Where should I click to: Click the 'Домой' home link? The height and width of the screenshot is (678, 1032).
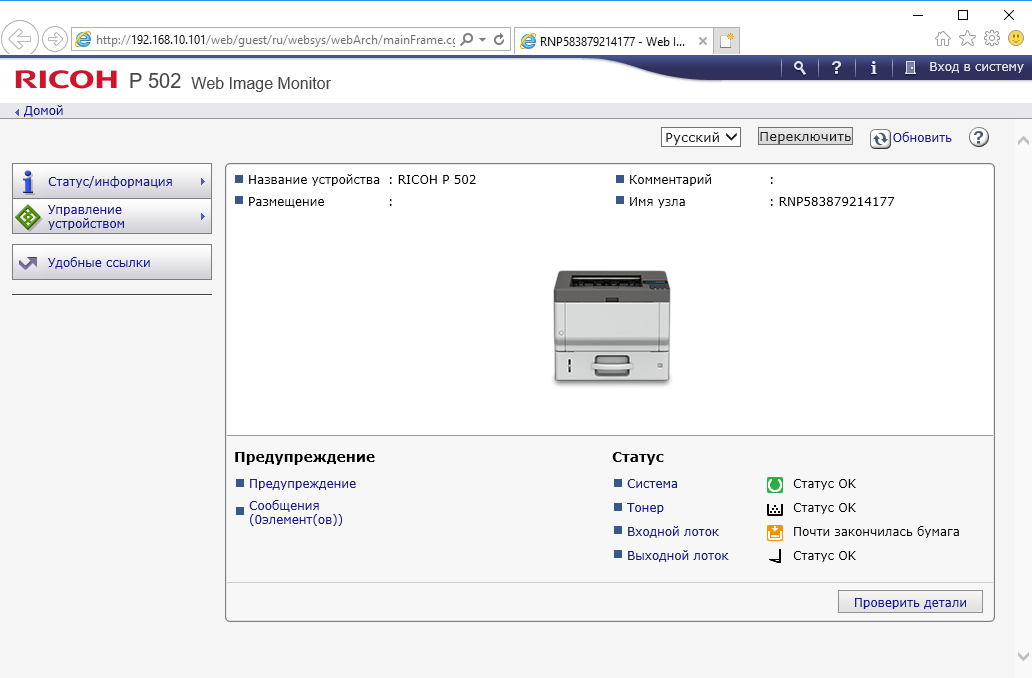(43, 111)
